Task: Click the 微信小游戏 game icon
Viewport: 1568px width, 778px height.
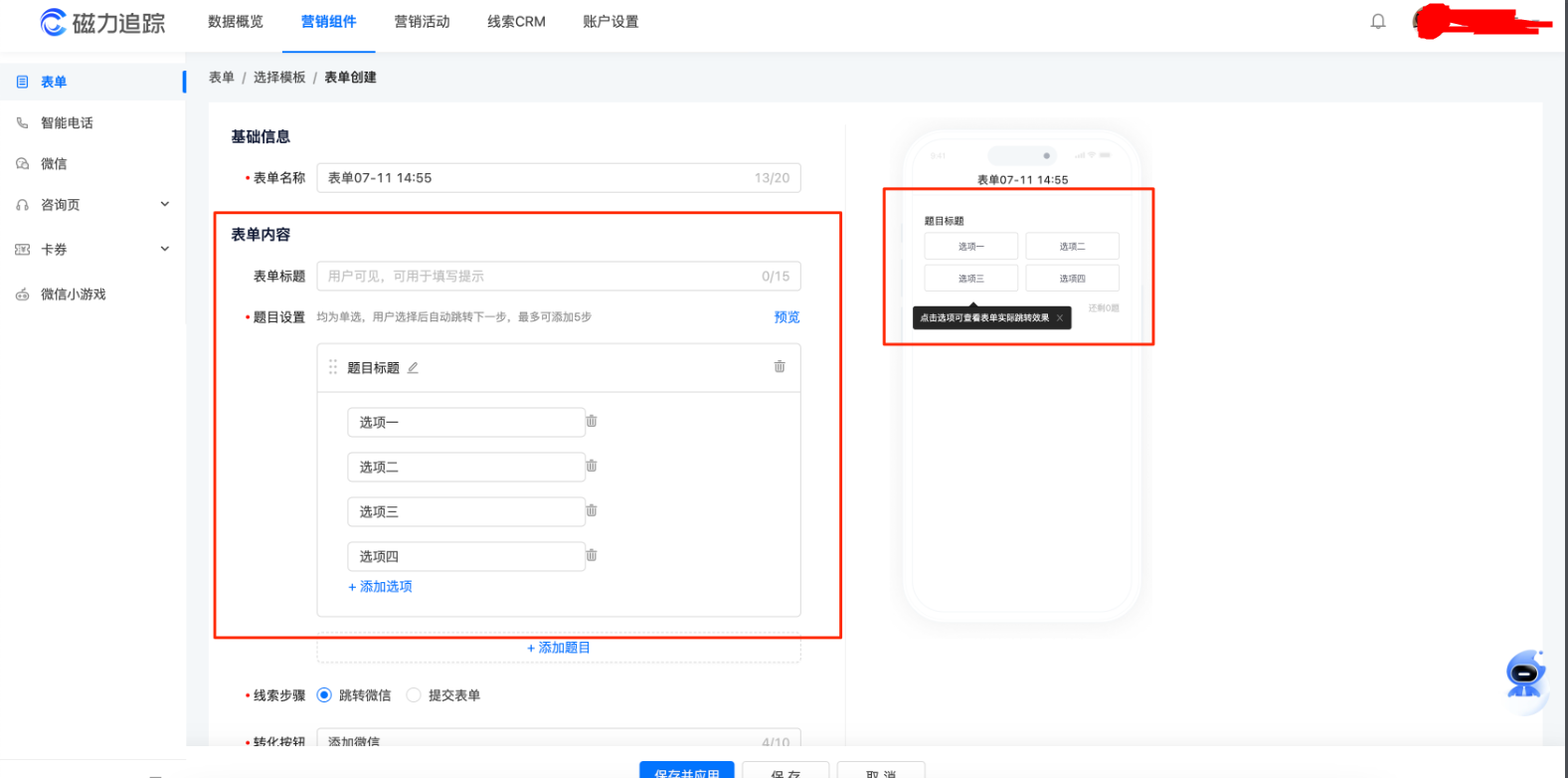Action: [x=22, y=293]
